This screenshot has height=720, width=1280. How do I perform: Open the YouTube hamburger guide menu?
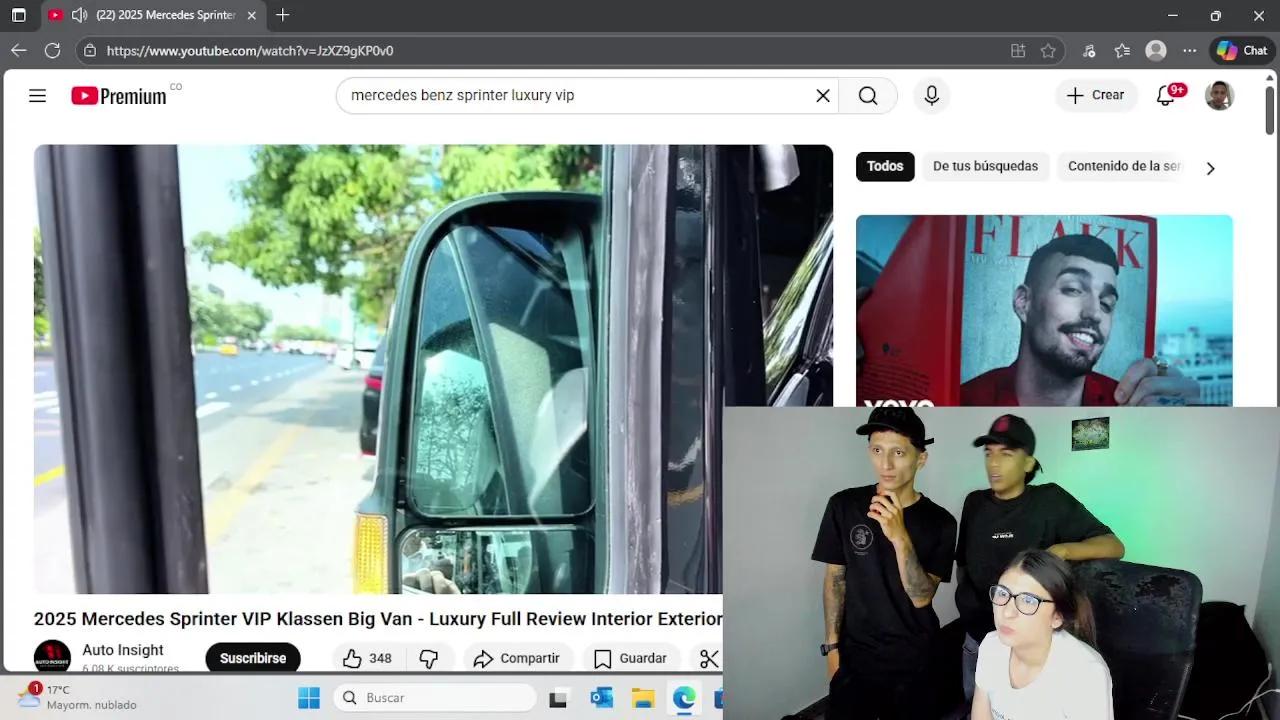pos(37,95)
